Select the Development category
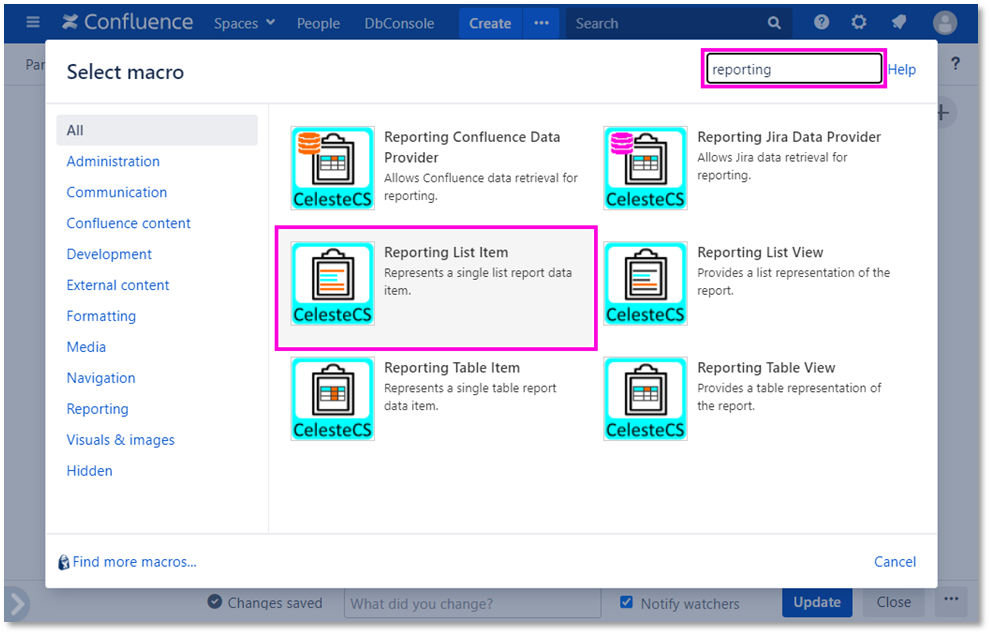The height and width of the screenshot is (635, 991). [109, 254]
